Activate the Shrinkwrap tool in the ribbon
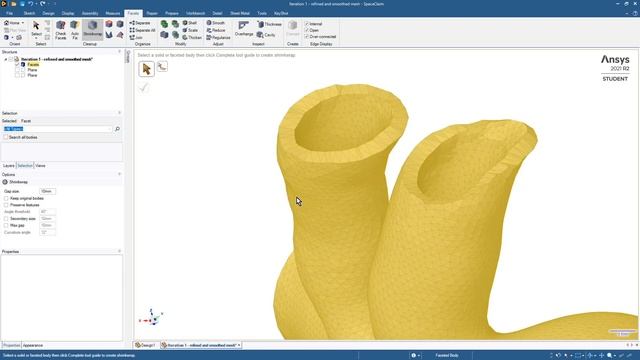 pyautogui.click(x=93, y=29)
